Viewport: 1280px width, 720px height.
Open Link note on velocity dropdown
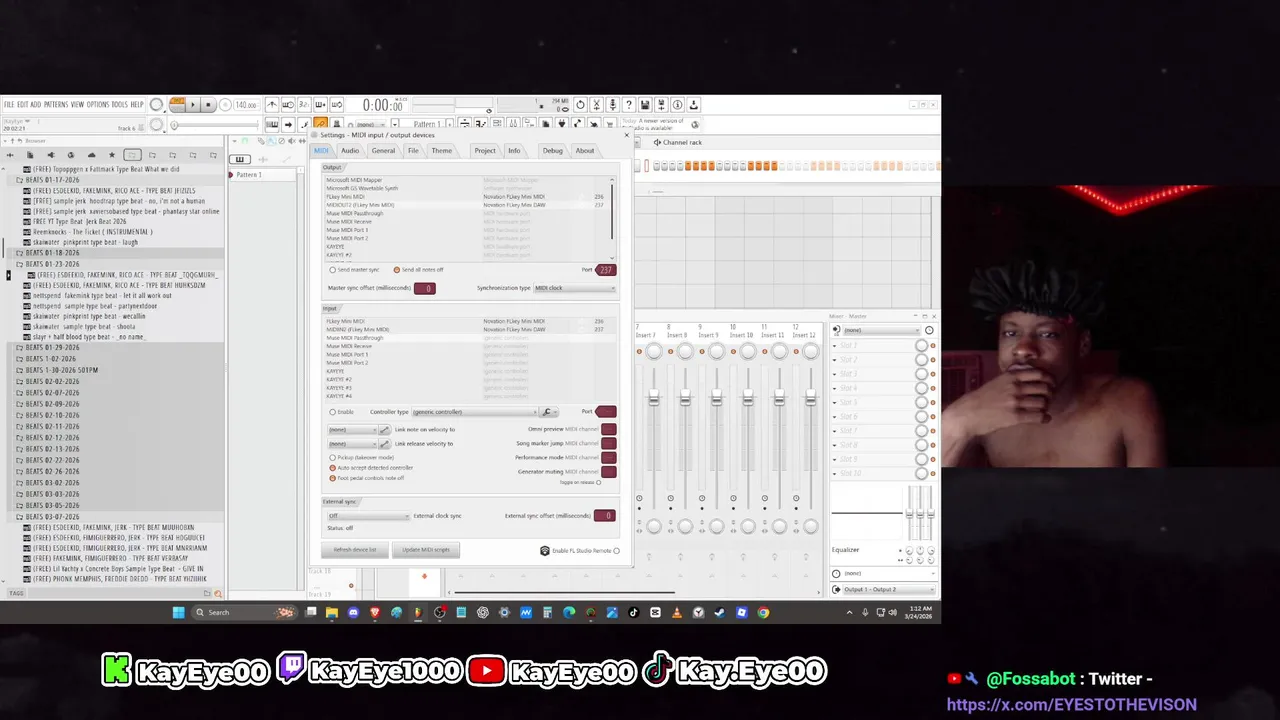click(x=353, y=429)
